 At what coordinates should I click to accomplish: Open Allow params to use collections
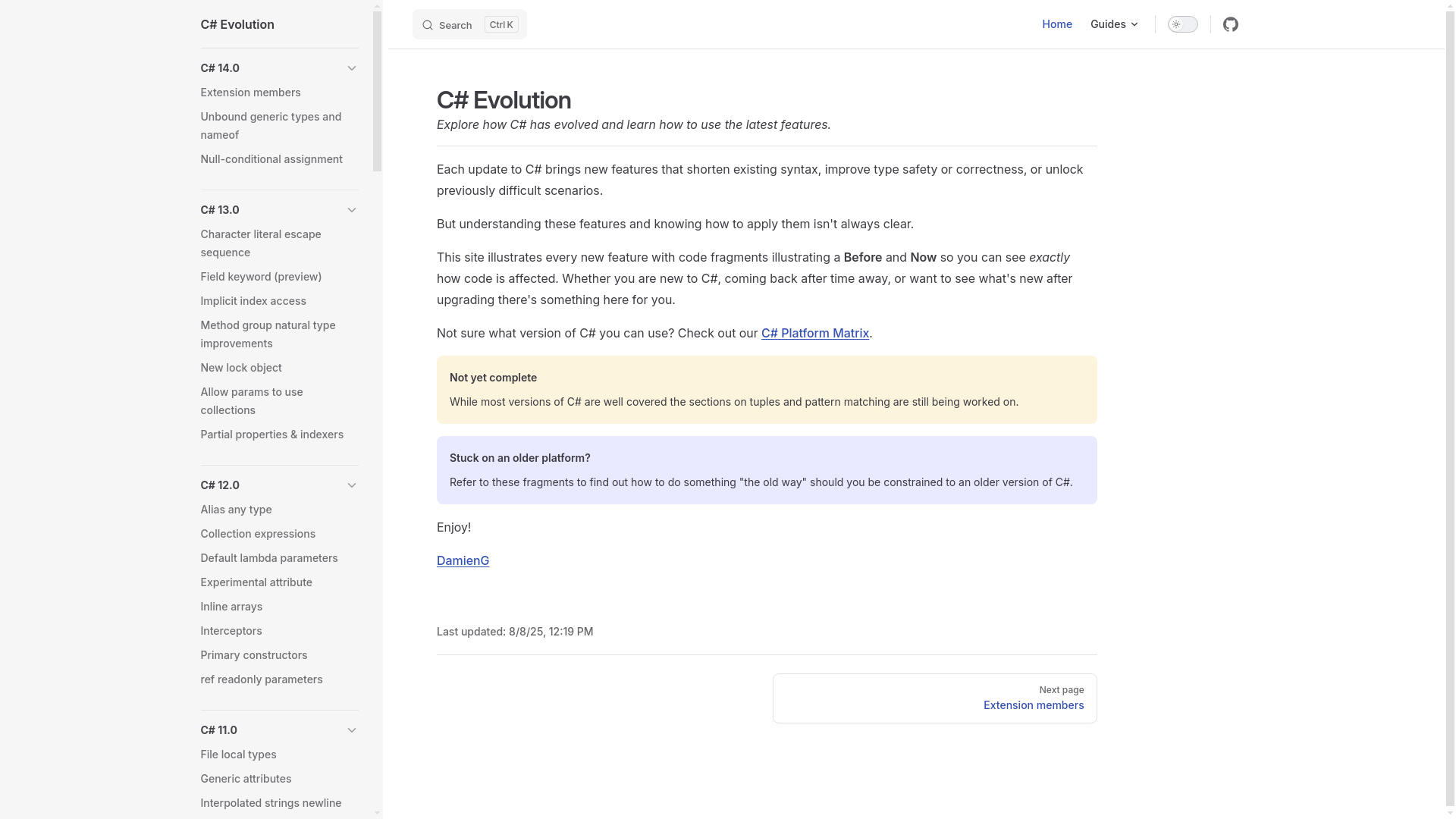[x=252, y=401]
